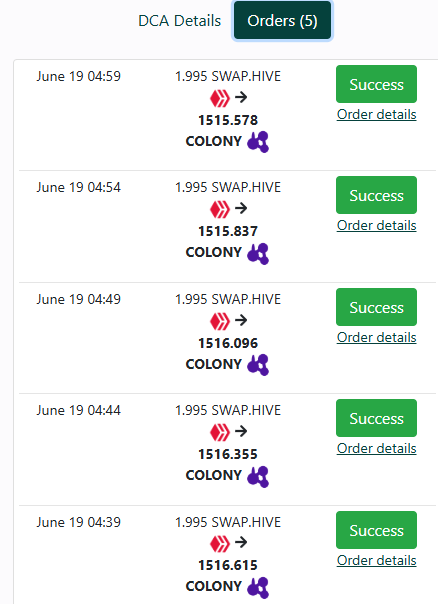Click the SWAP.HIVE icon in the 04:49 order
The width and height of the screenshot is (438, 604).
tap(220, 321)
